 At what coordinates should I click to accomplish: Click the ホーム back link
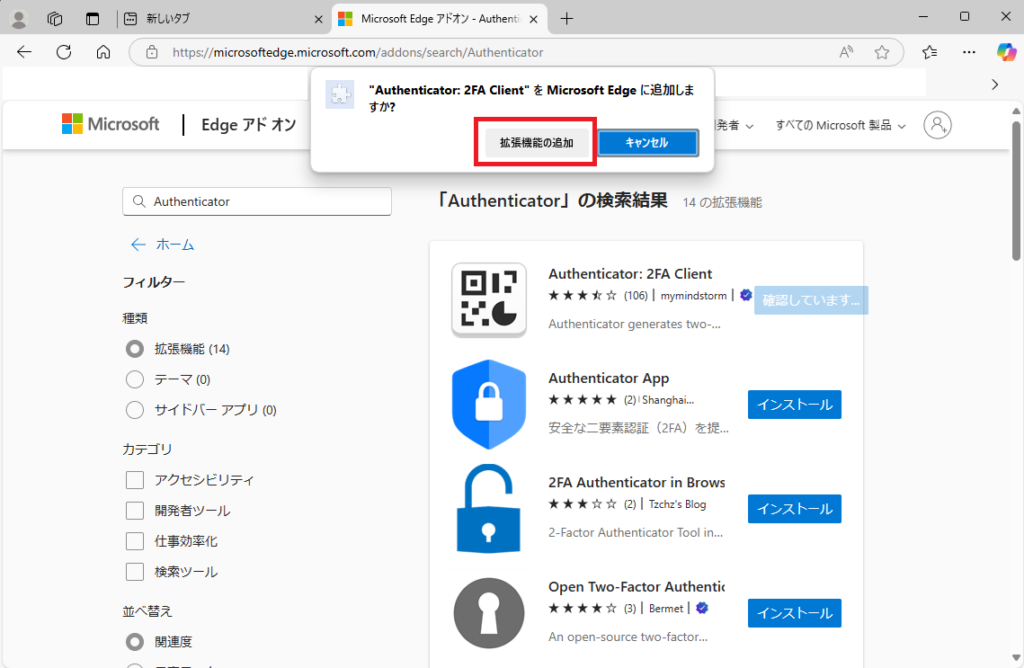pos(162,245)
